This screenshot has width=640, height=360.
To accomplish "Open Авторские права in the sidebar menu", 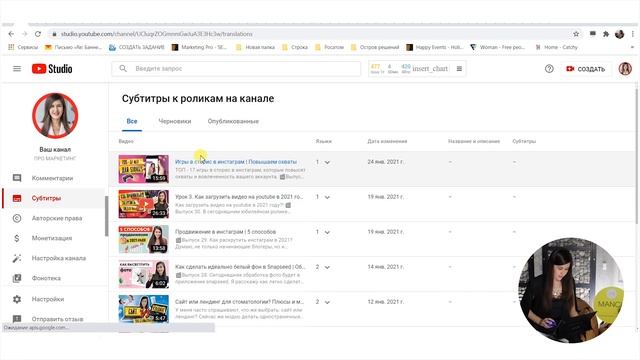I will (57, 218).
